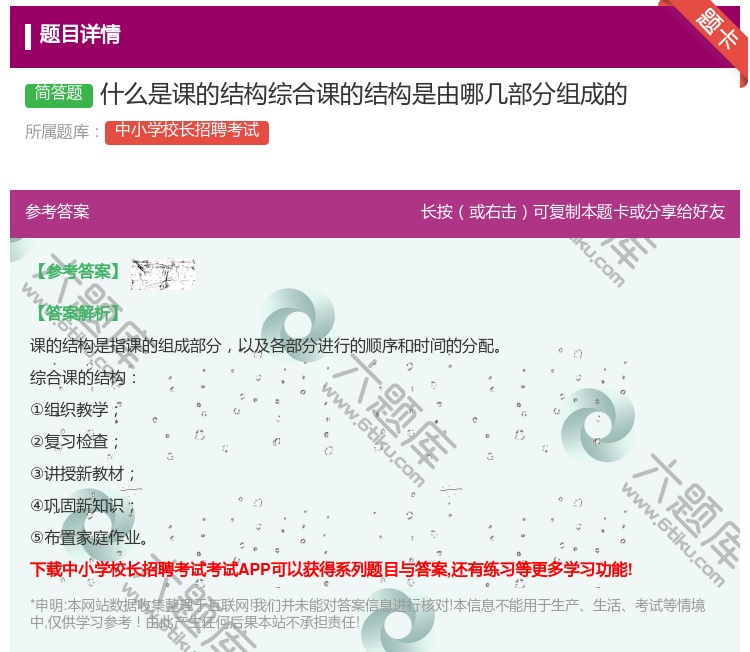Select the question title 什么是课的结构综合课的结构
750x652 pixels.
coord(363,94)
